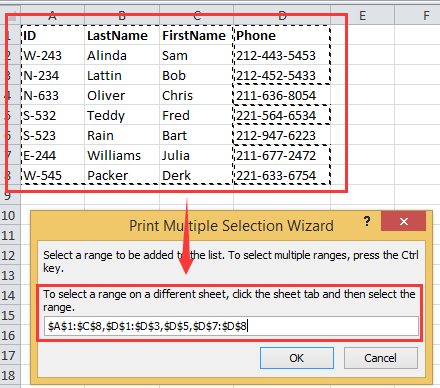Select phone cell 211-636-8054
Screen dimensions: 440x388
282,95
